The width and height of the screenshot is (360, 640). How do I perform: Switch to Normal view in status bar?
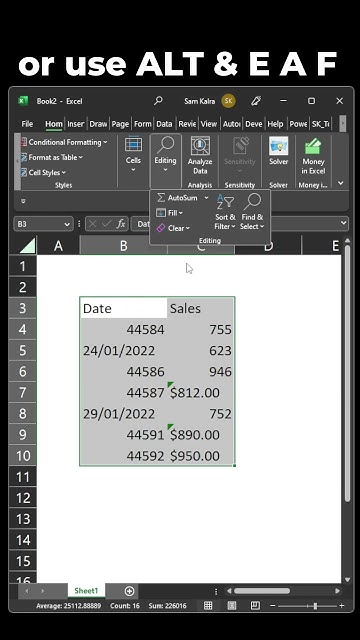[208, 606]
